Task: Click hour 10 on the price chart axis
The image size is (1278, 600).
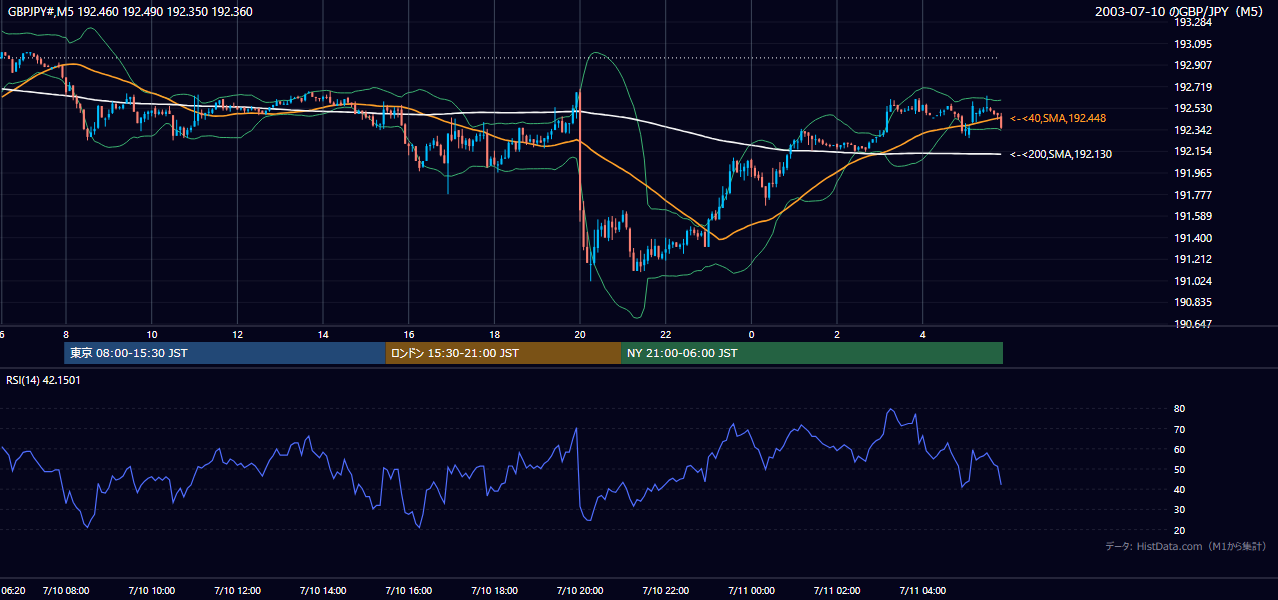Action: (x=152, y=334)
